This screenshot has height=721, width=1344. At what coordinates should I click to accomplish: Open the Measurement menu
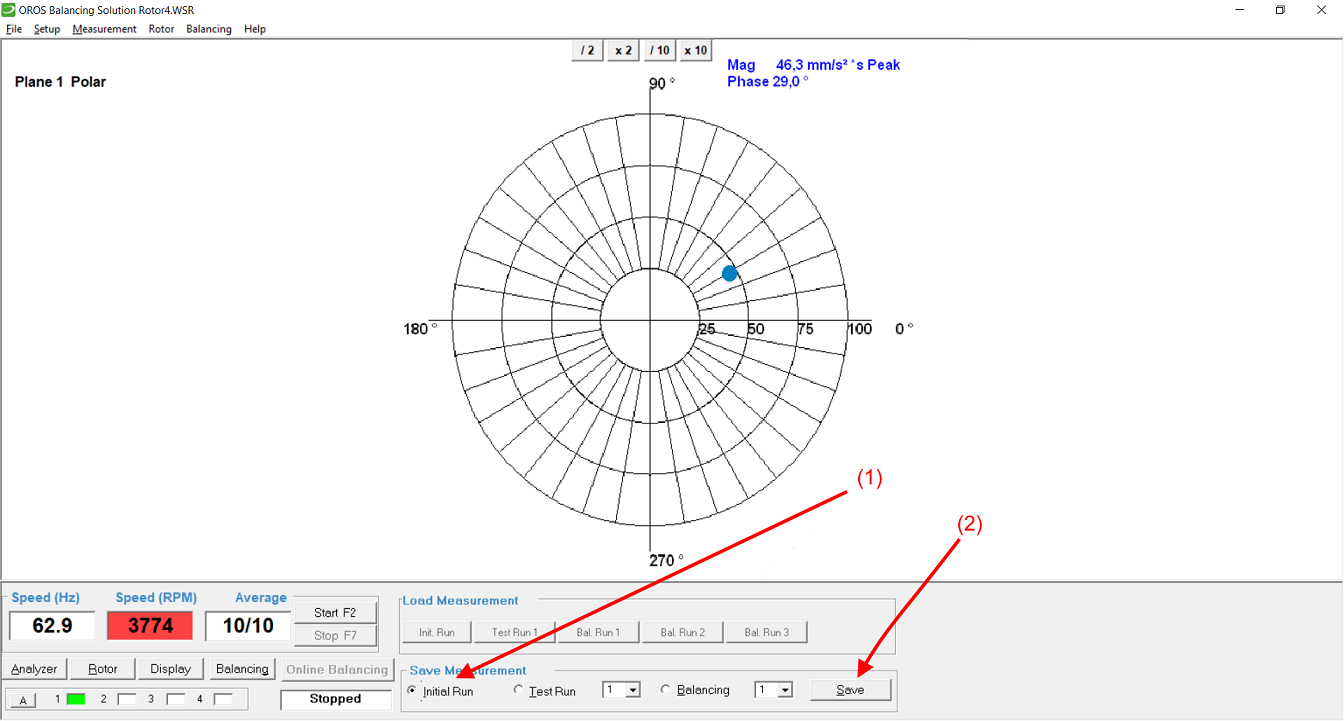pos(104,29)
